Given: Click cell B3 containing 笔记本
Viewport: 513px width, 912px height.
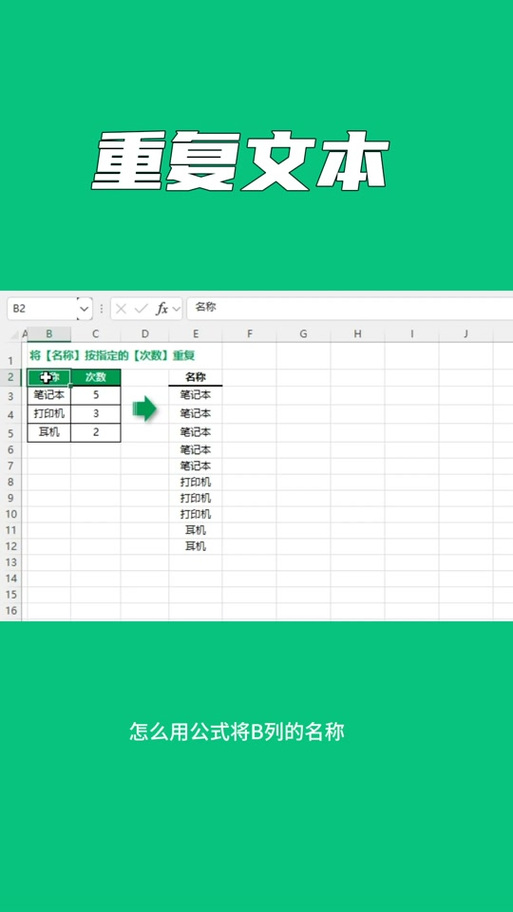Looking at the screenshot, I should point(49,396).
